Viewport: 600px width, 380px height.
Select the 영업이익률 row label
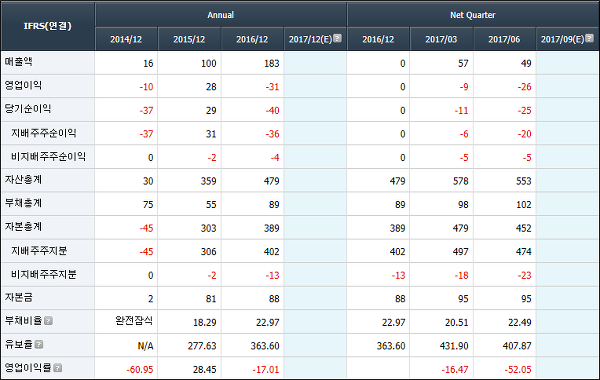coord(28,368)
